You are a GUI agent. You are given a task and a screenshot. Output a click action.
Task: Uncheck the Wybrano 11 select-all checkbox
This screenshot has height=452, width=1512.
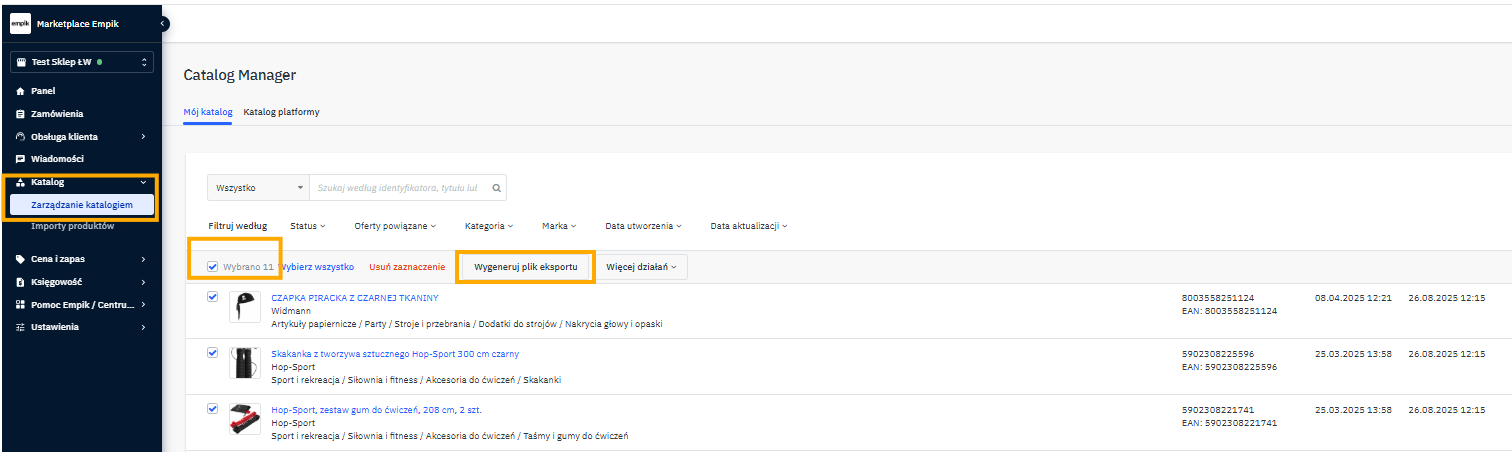point(212,267)
